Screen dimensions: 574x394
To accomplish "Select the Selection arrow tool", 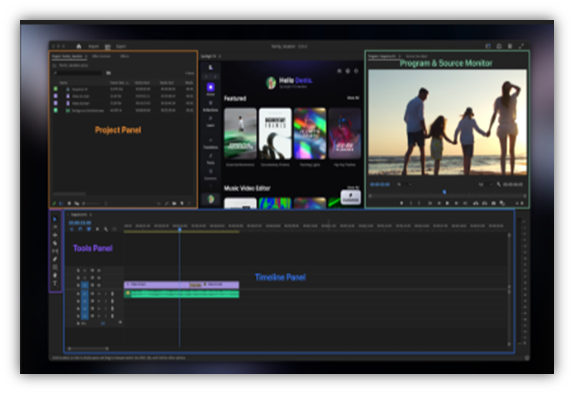I will 55,219.
